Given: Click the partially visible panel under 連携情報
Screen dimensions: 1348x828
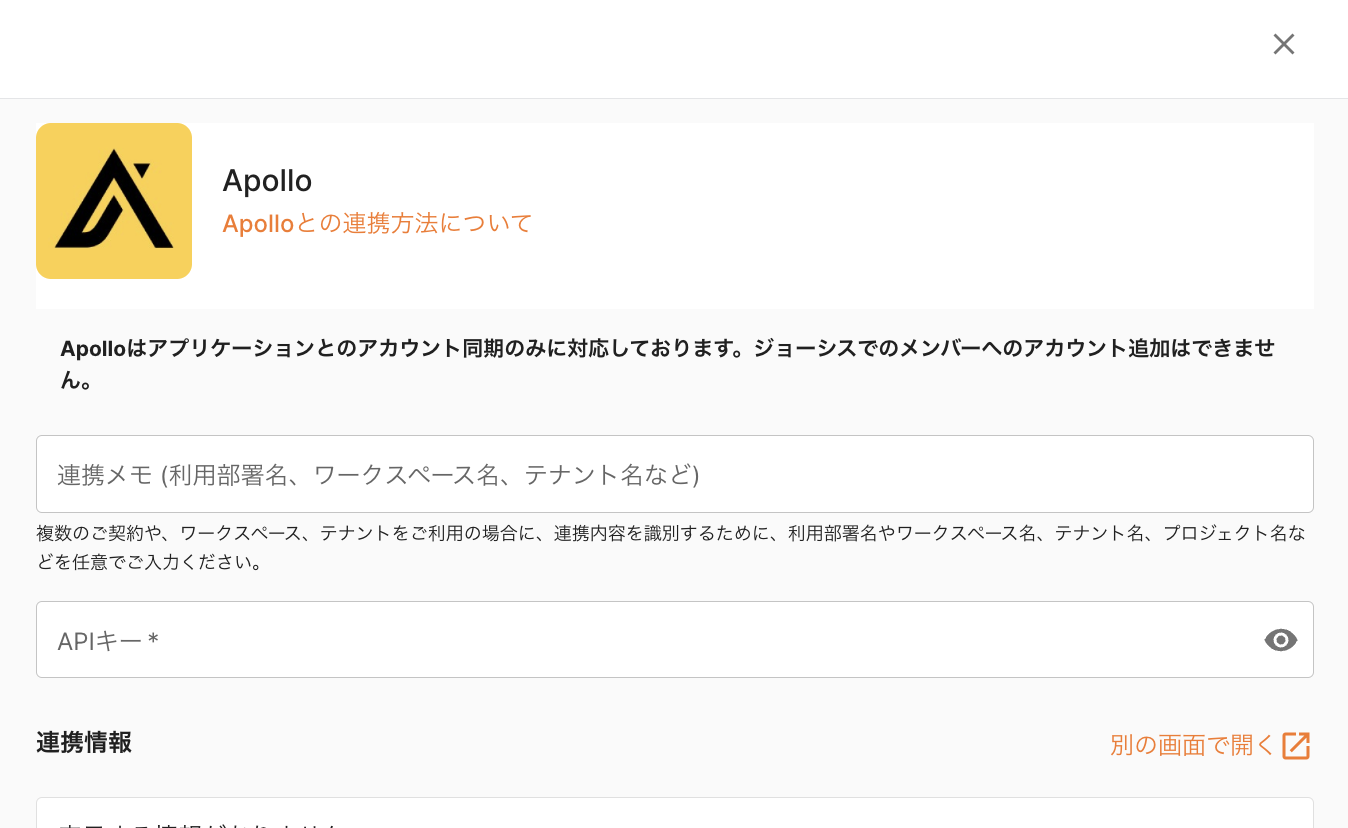Looking at the screenshot, I should pyautogui.click(x=674, y=813).
